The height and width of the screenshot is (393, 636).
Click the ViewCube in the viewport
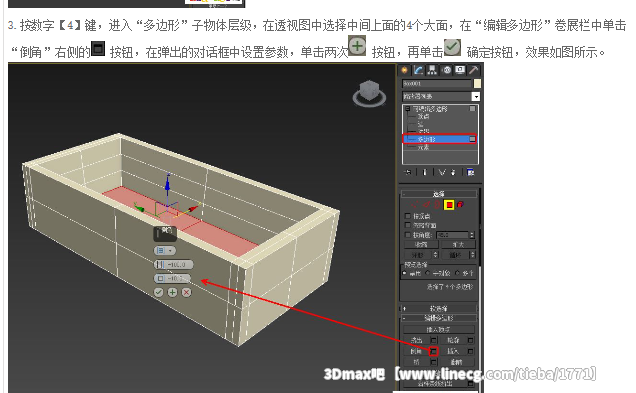tap(369, 93)
